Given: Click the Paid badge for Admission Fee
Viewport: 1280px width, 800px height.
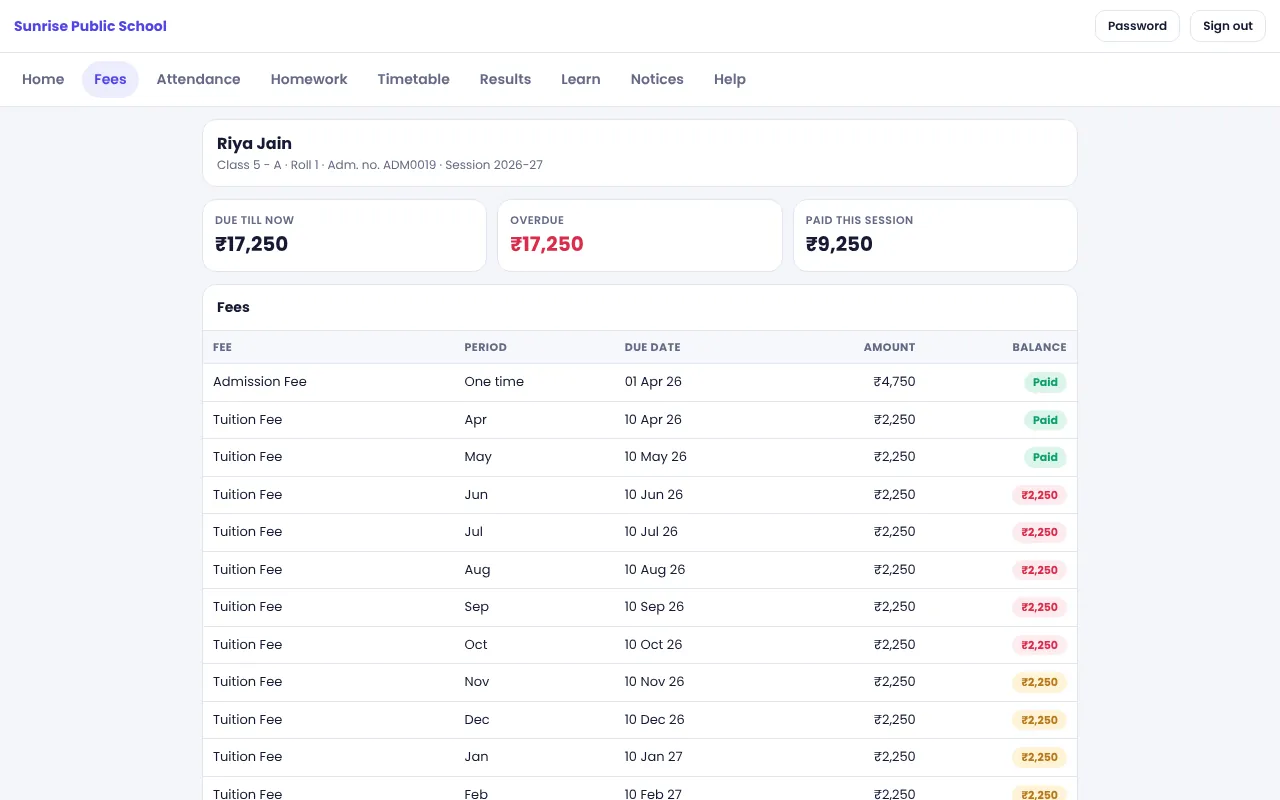Looking at the screenshot, I should (1045, 382).
